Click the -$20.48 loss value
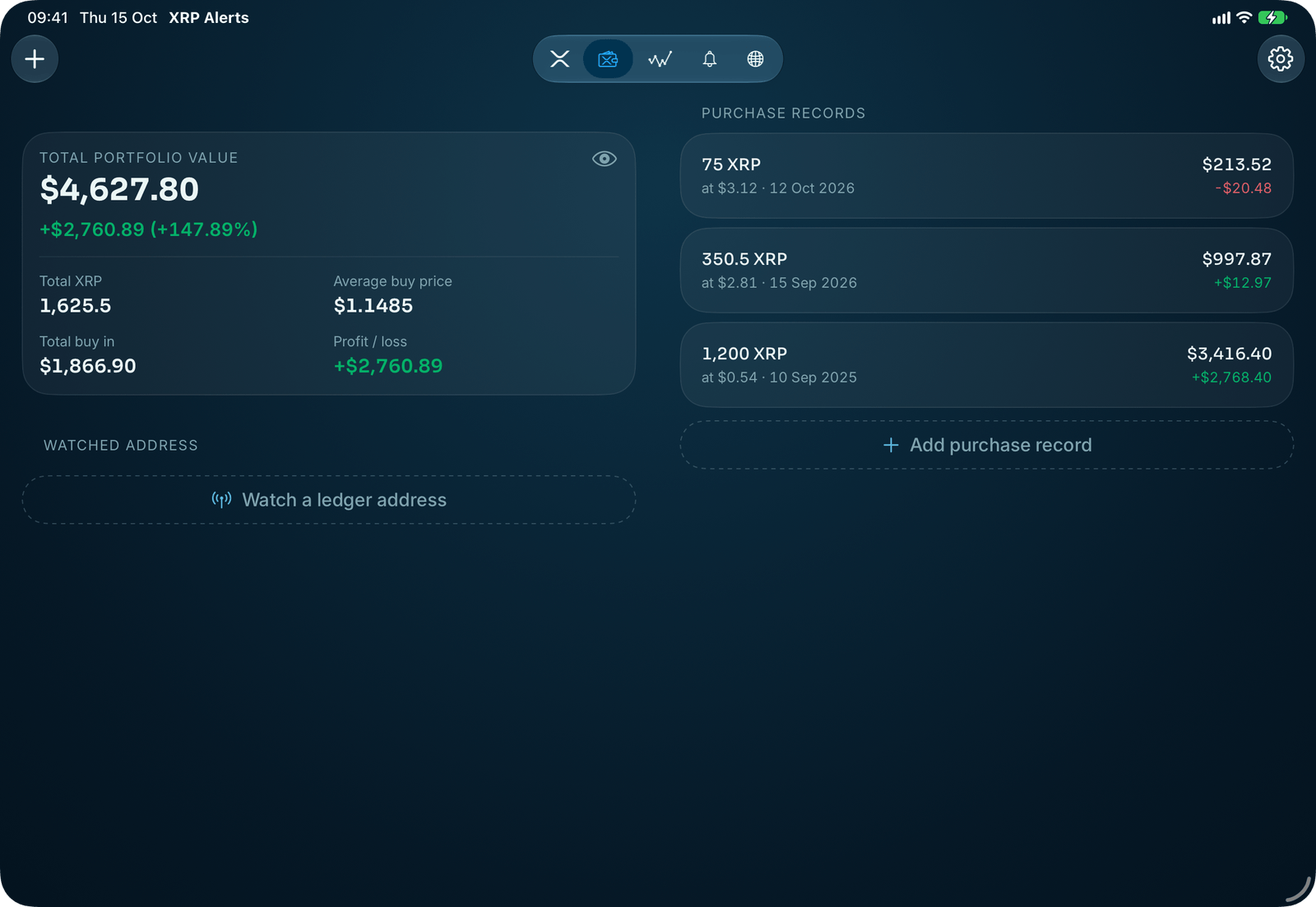The image size is (1316, 907). point(1244,188)
